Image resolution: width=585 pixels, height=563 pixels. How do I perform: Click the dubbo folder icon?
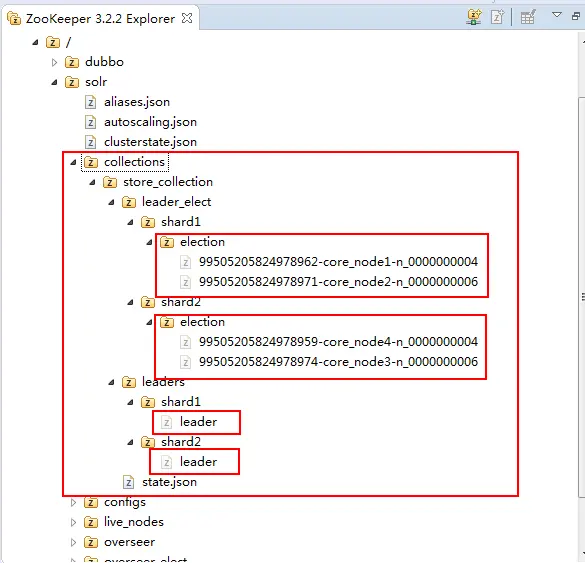tap(72, 62)
